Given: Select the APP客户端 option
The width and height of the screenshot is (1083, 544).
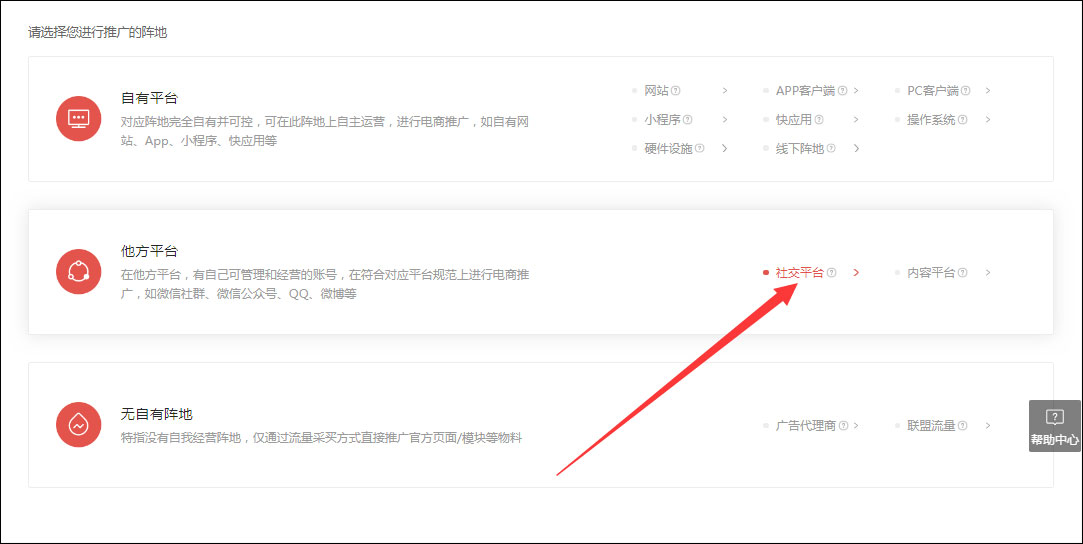Looking at the screenshot, I should [805, 90].
